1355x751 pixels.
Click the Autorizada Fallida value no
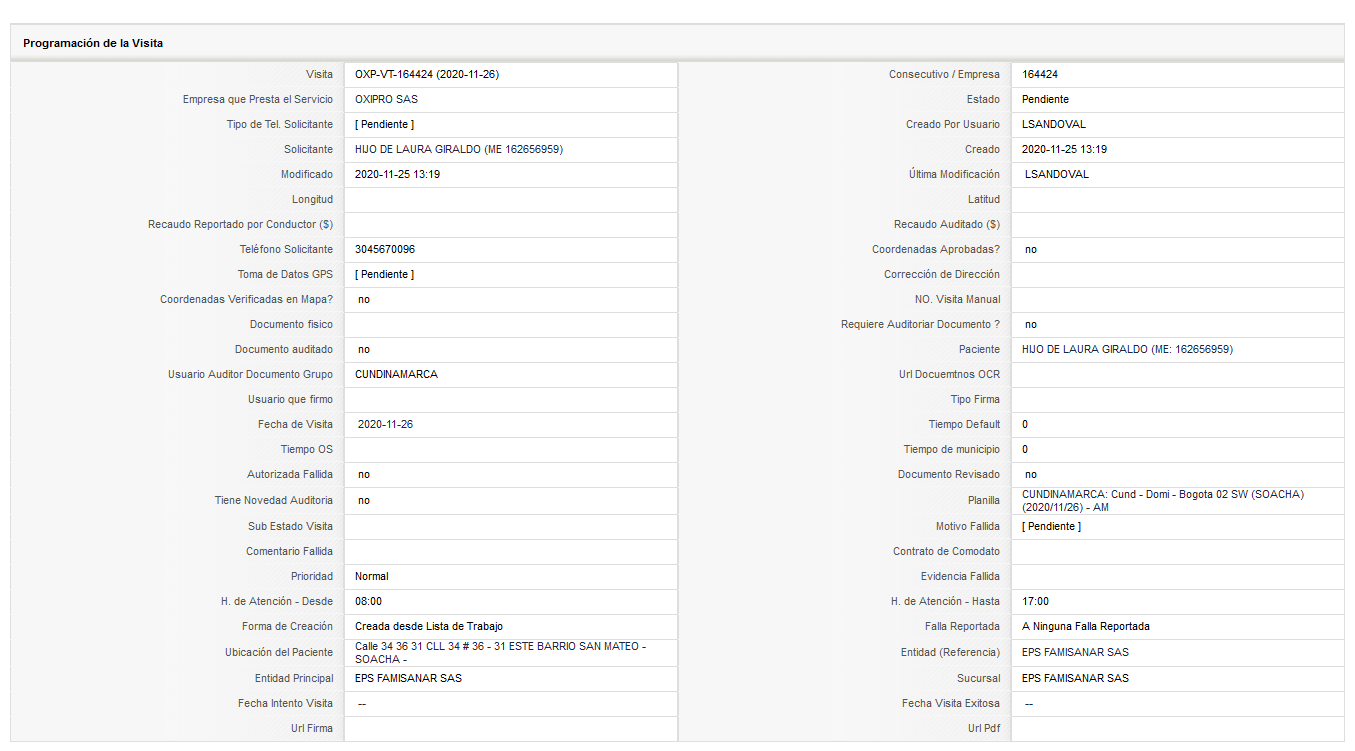[x=364, y=475]
